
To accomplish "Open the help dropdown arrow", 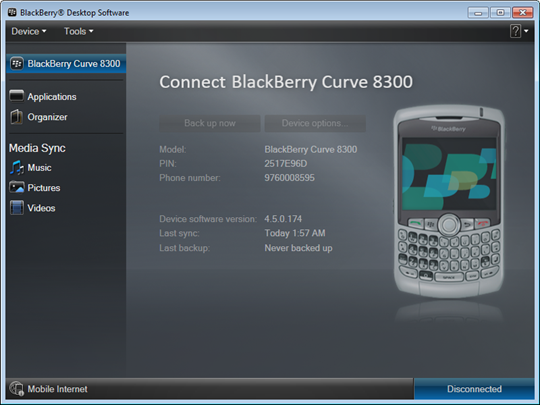I will click(526, 31).
